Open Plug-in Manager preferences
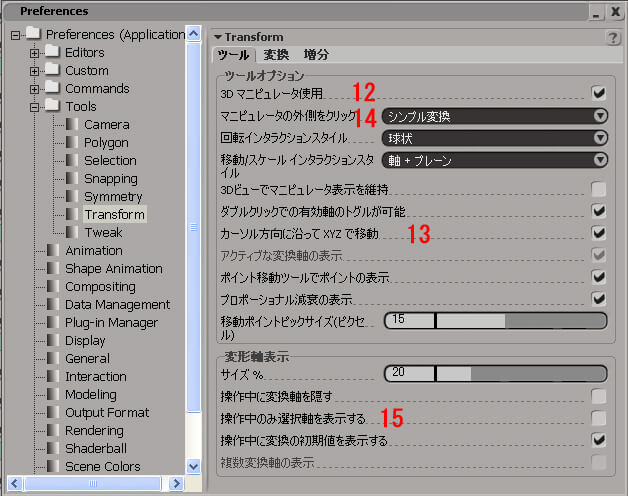Screen dimensions: 628x496 tap(111, 323)
